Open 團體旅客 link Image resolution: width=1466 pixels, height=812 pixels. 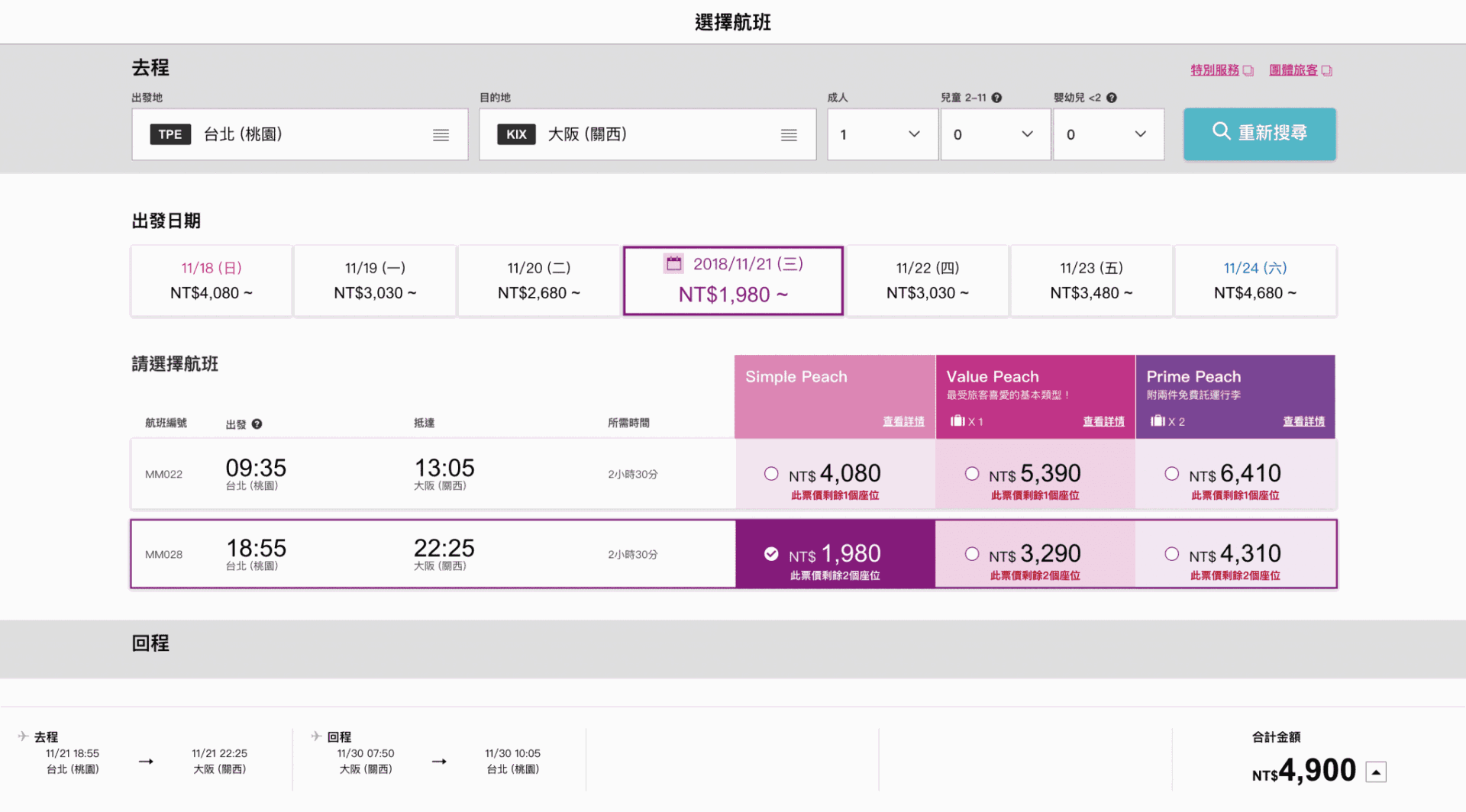pyautogui.click(x=1293, y=70)
